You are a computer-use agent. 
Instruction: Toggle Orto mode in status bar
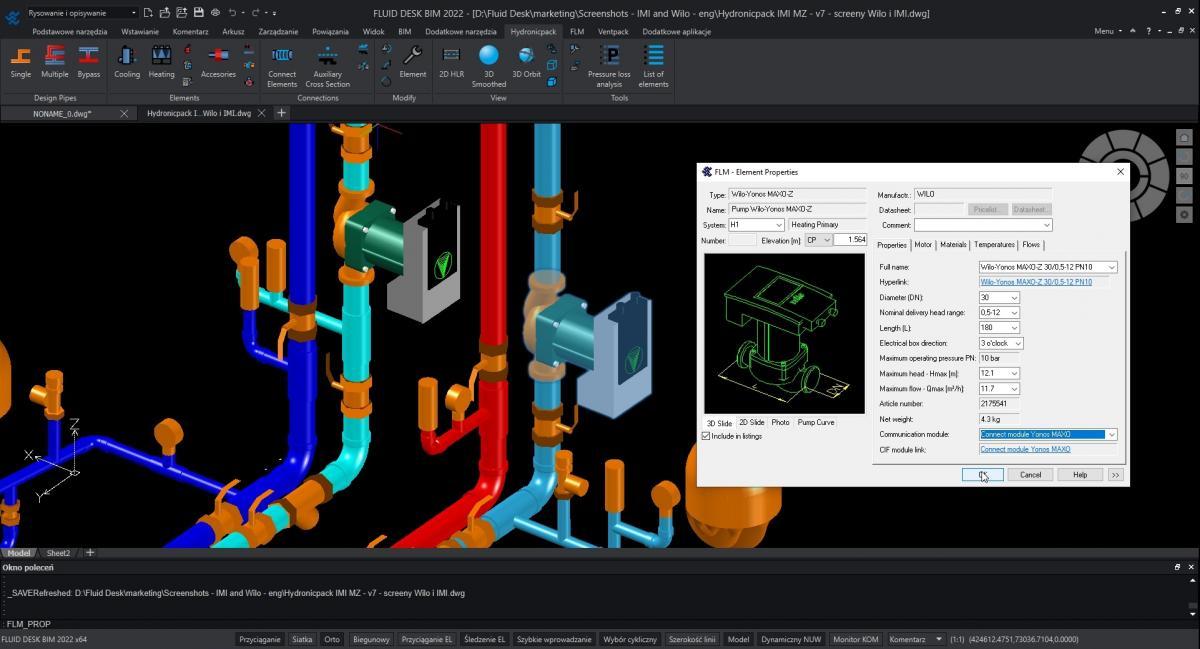332,639
